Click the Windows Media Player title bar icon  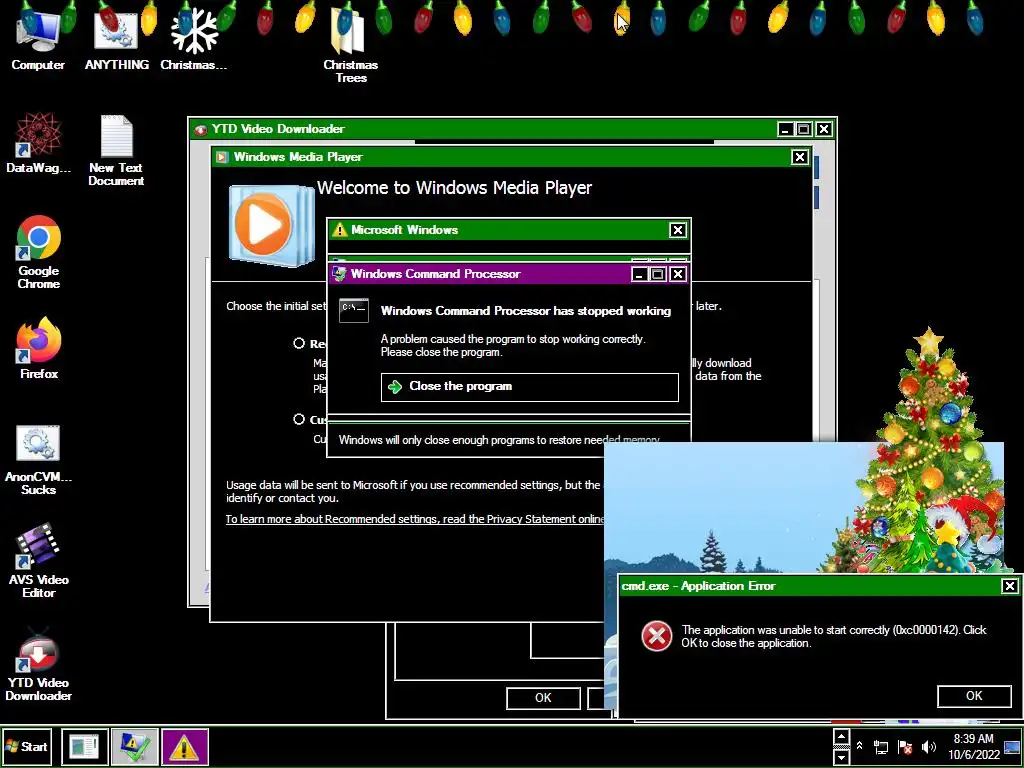click(x=223, y=157)
